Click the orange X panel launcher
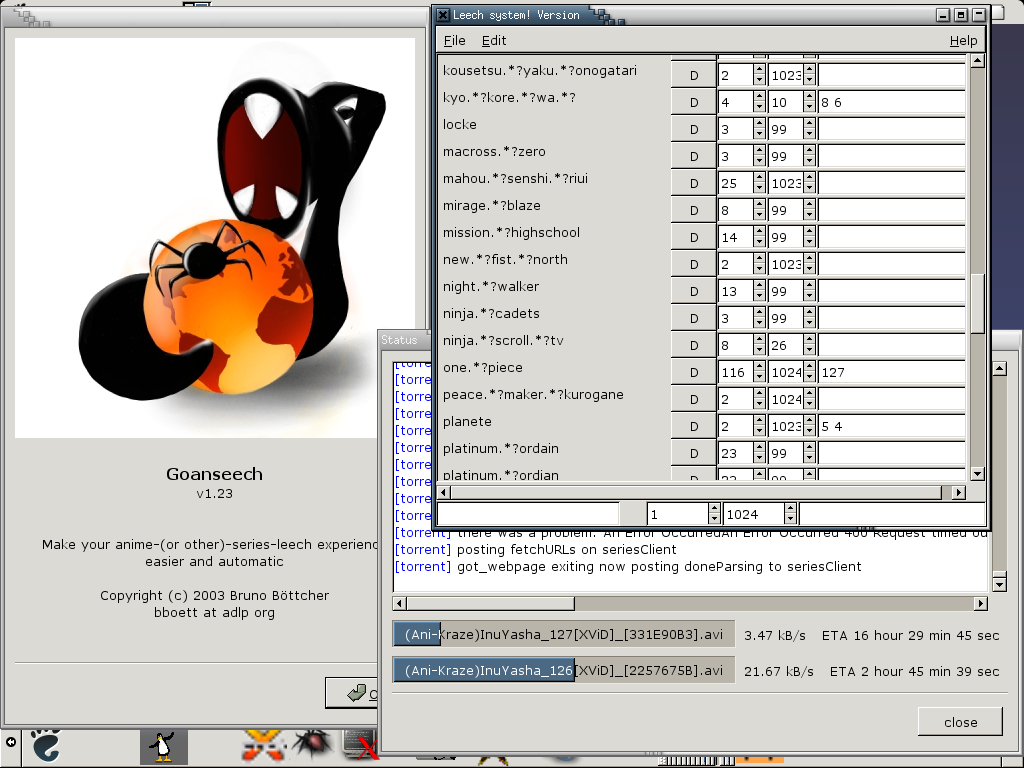The image size is (1024, 768). click(x=263, y=745)
